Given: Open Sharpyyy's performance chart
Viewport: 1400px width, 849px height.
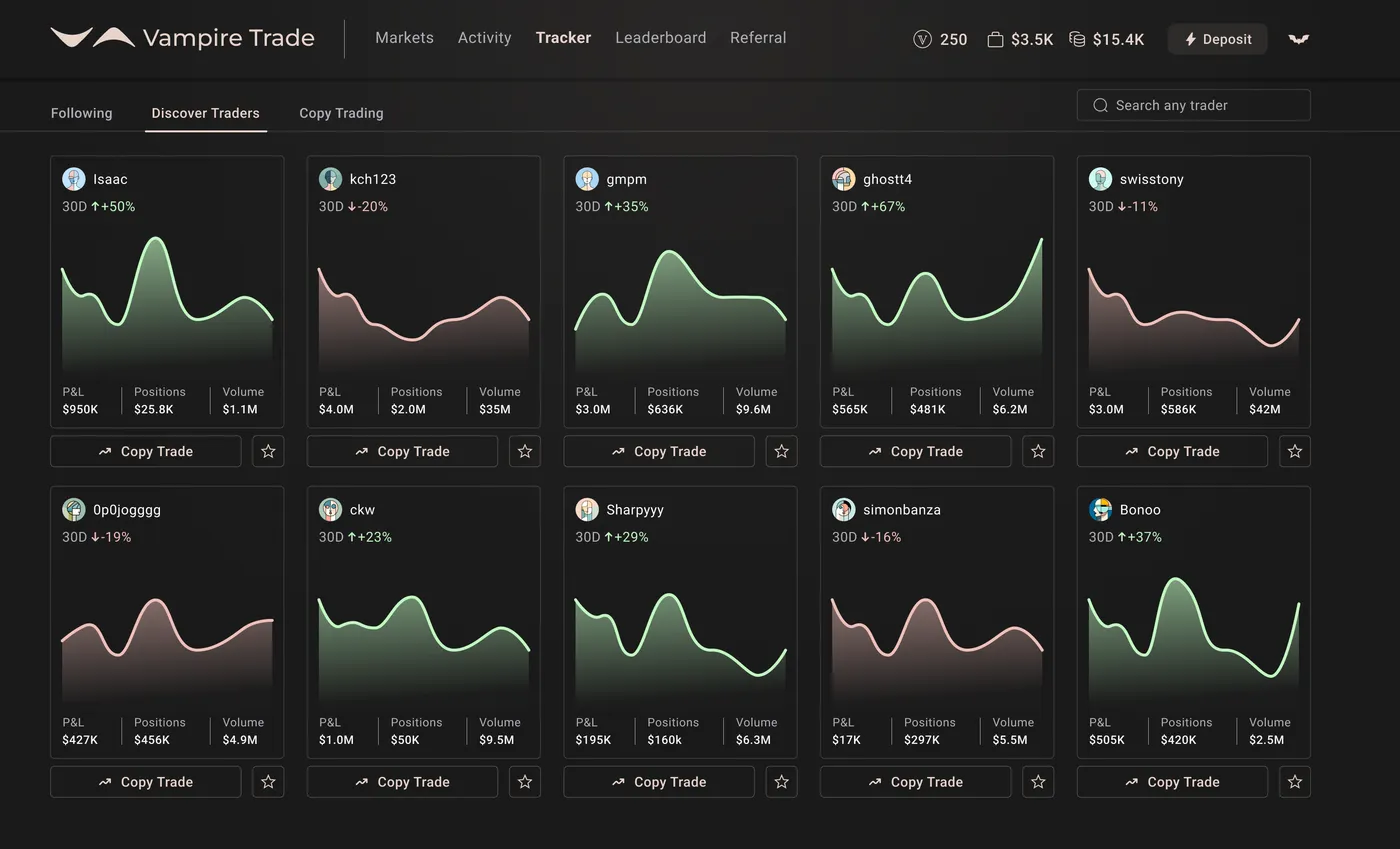Looking at the screenshot, I should (x=680, y=635).
